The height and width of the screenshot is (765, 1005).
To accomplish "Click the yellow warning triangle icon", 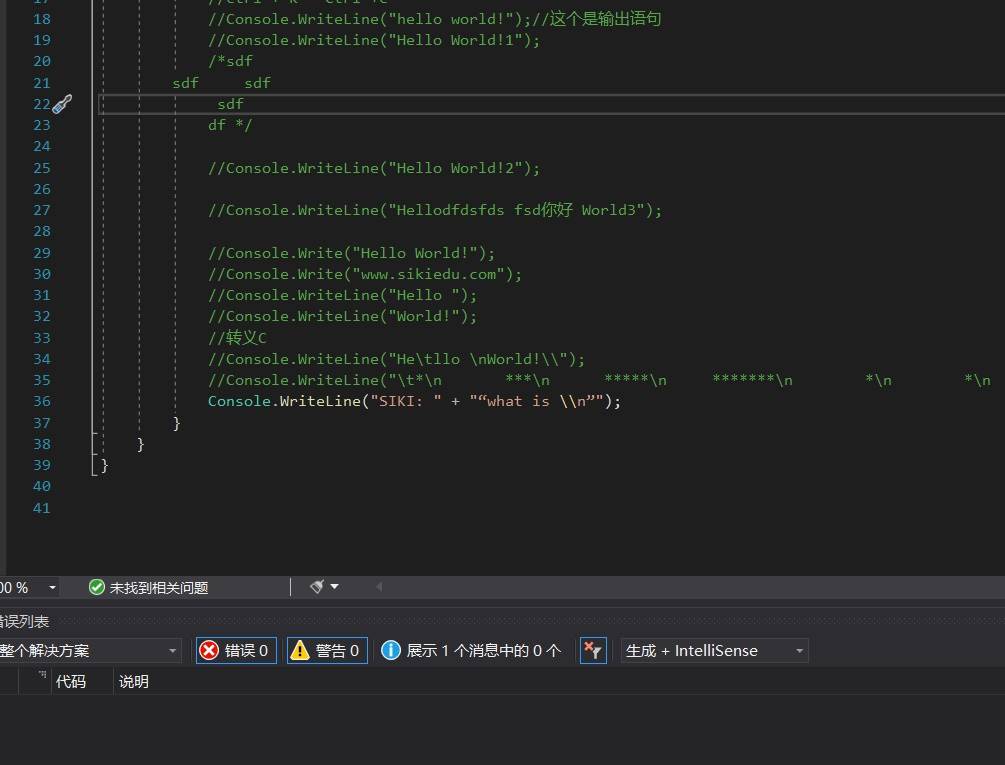I will 299,651.
